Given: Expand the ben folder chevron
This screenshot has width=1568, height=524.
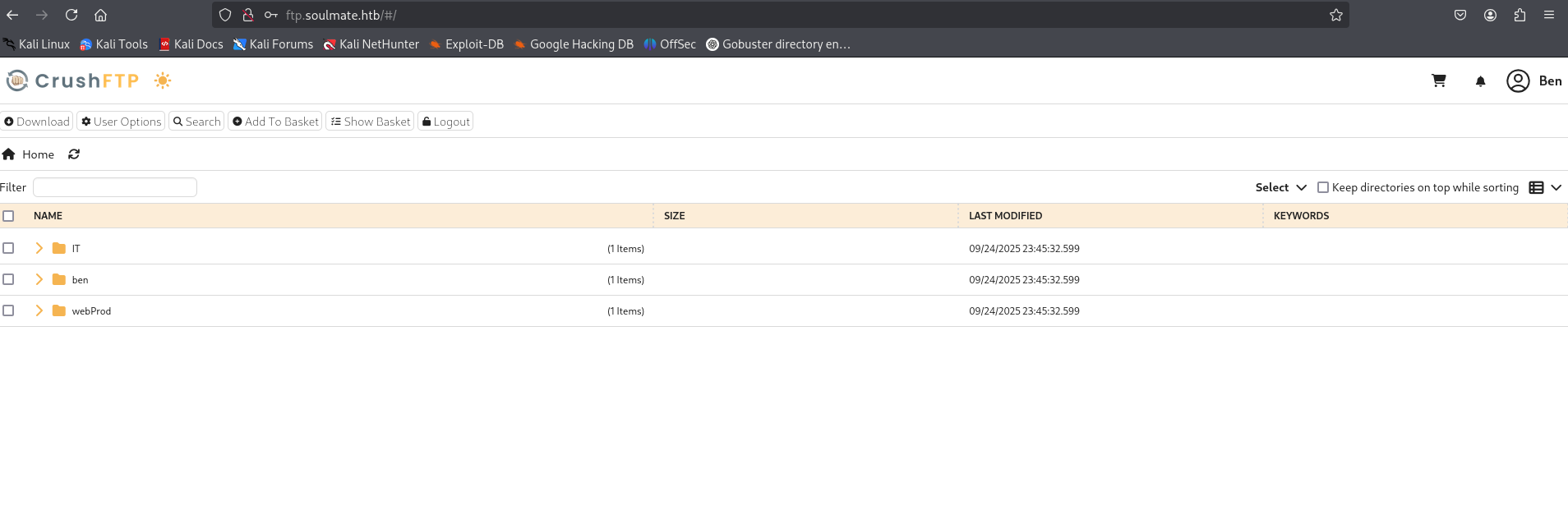Looking at the screenshot, I should point(39,279).
